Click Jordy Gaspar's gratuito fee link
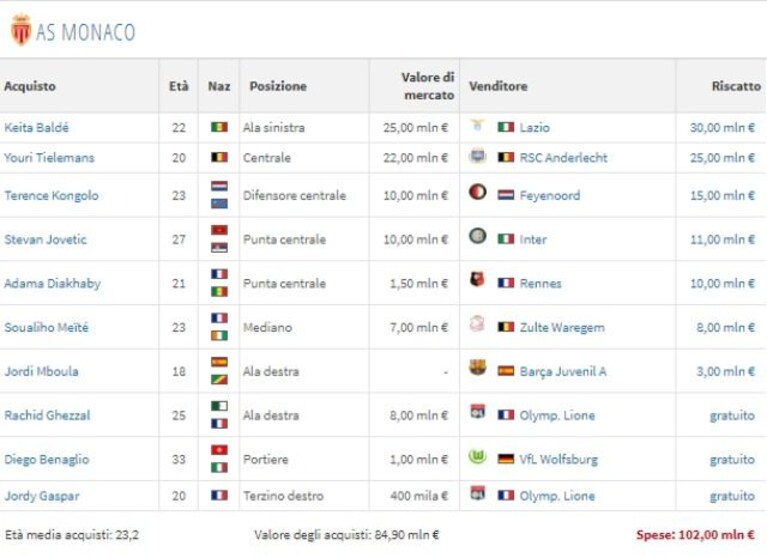 click(x=732, y=496)
